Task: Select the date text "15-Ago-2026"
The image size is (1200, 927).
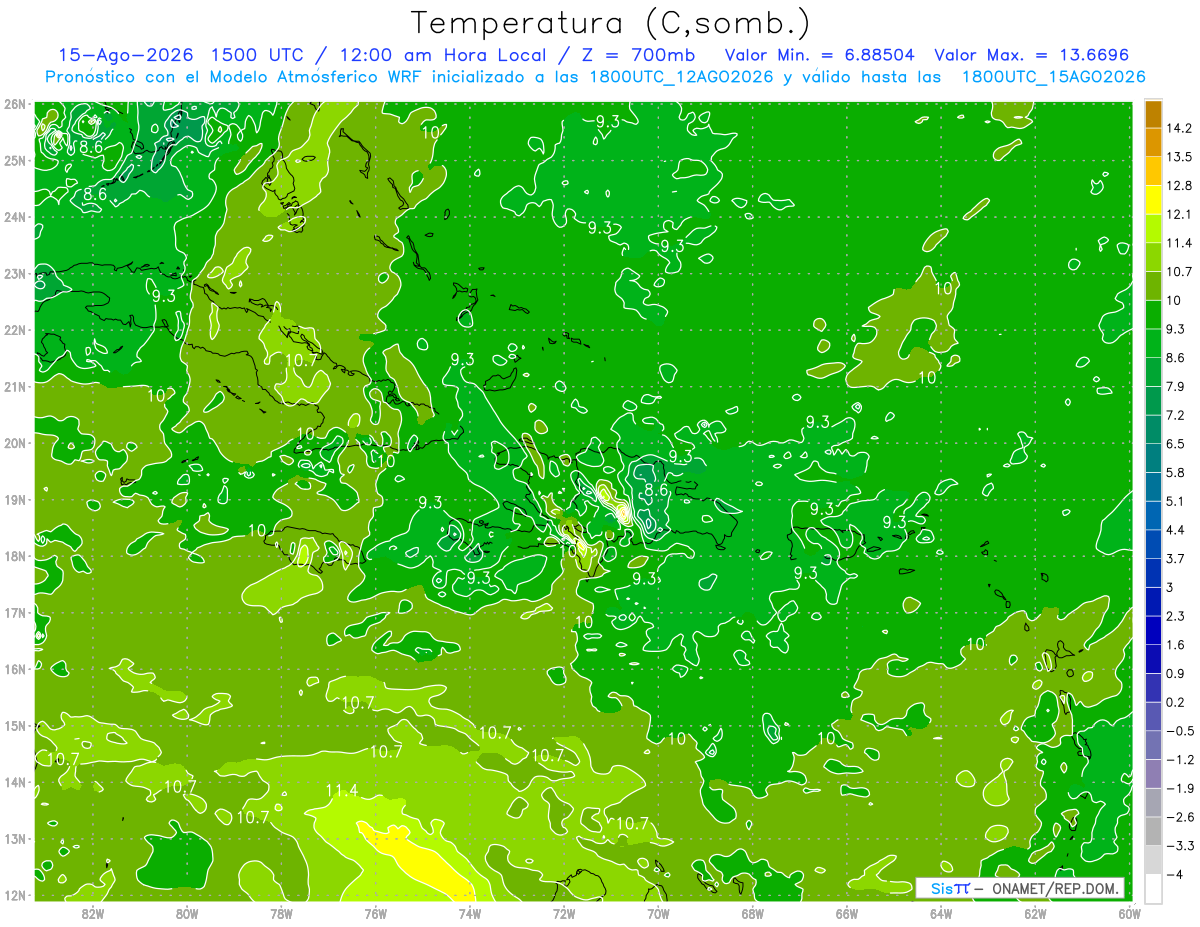Action: pos(127,55)
